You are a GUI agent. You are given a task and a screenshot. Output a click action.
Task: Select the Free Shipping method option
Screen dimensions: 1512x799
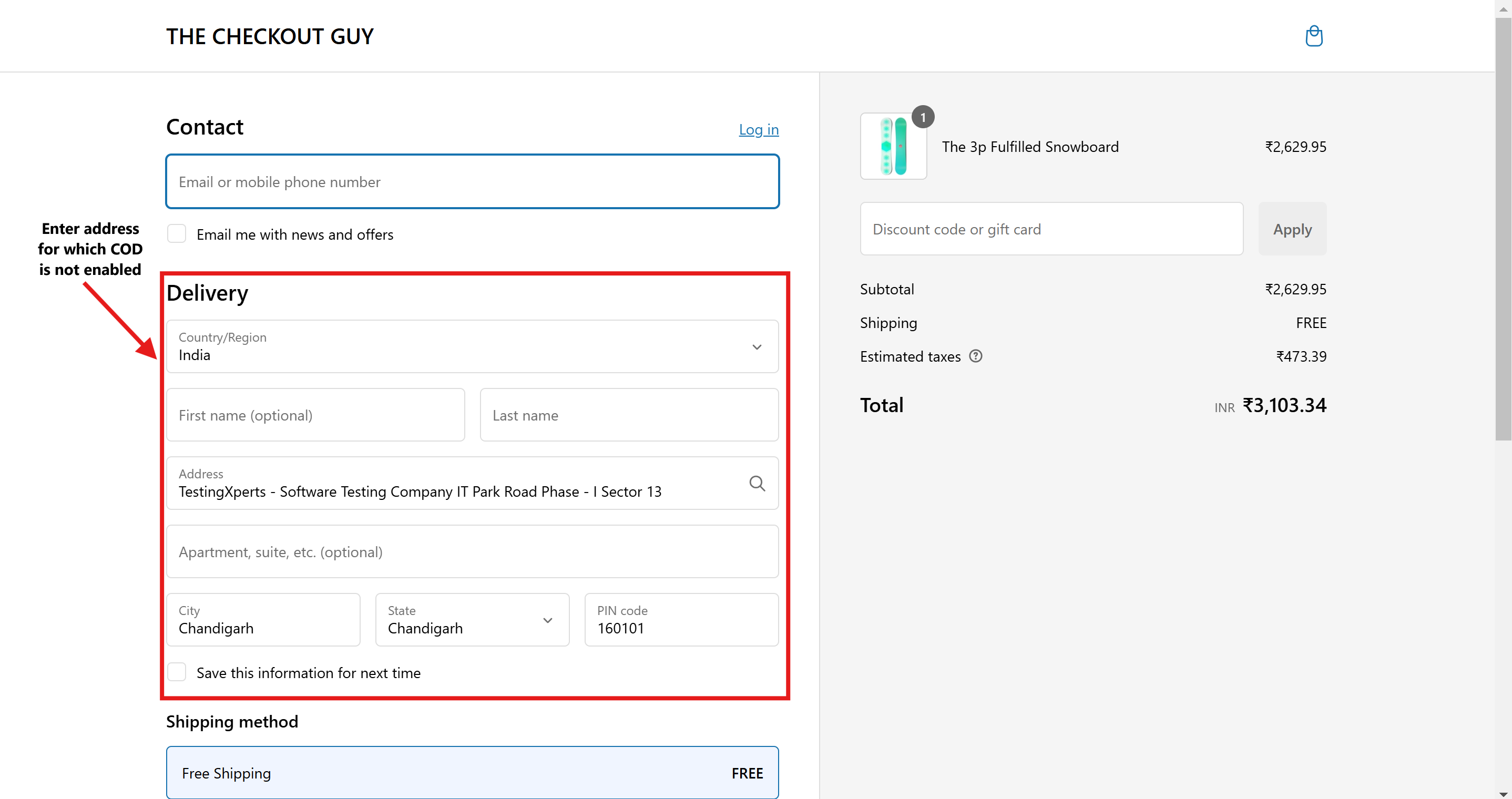pos(472,773)
